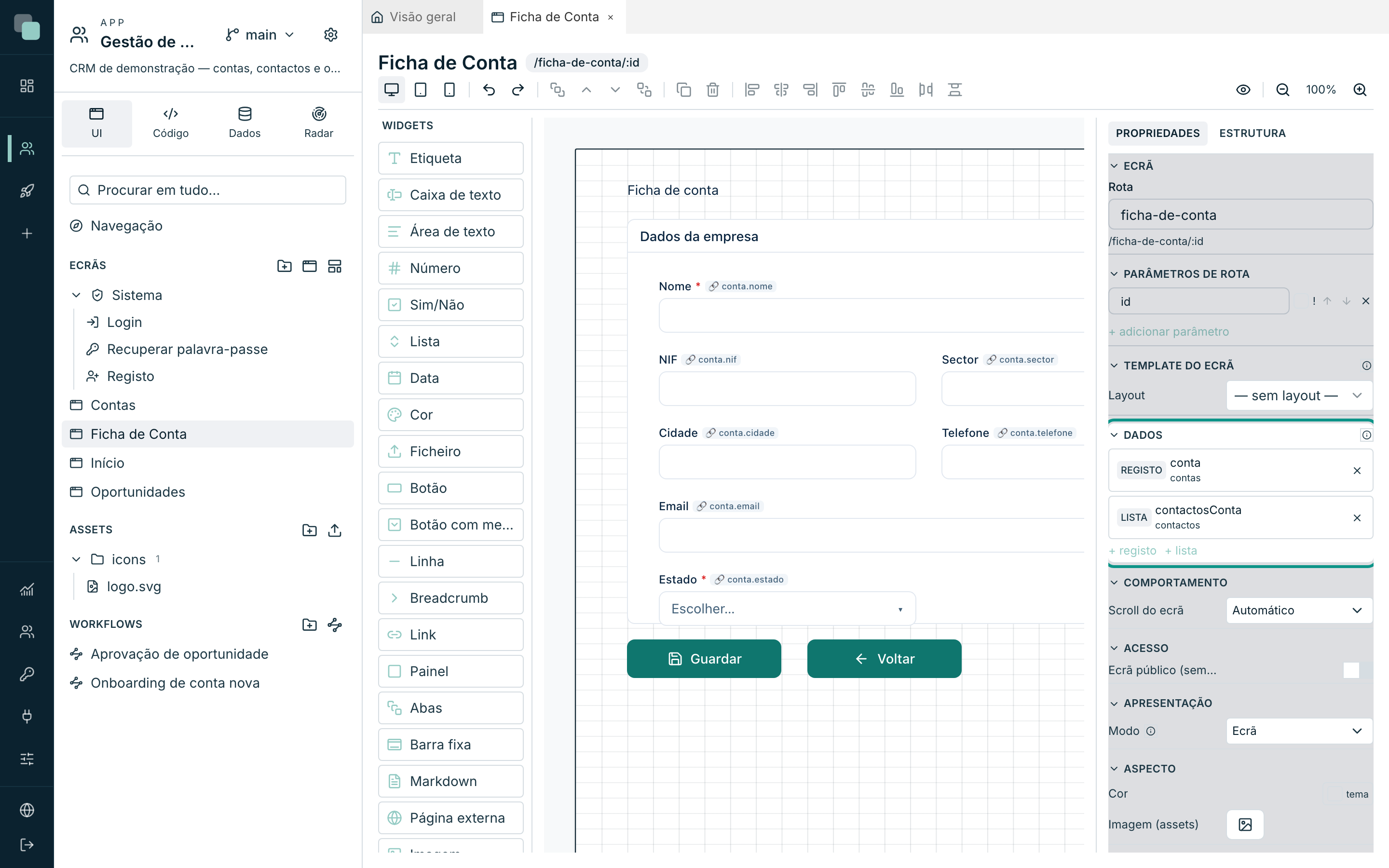Open Estado Escolher dropdown on canvas
This screenshot has width=1389, height=868.
pos(787,609)
